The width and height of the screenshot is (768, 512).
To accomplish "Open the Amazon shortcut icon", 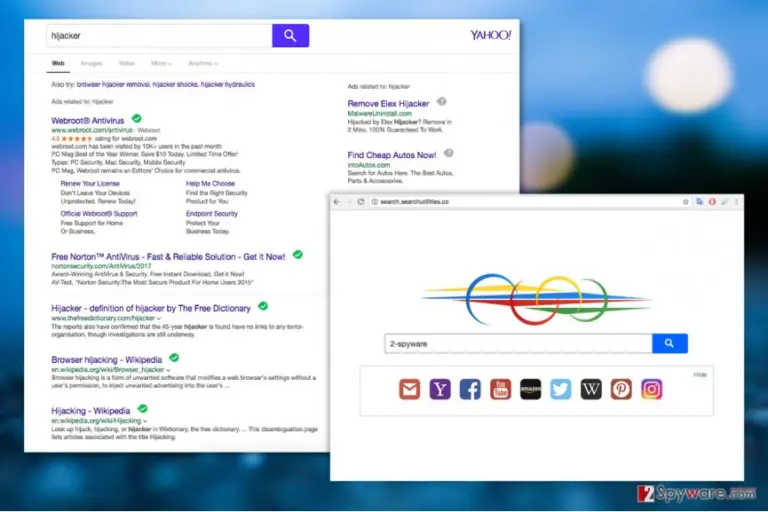I will point(530,390).
